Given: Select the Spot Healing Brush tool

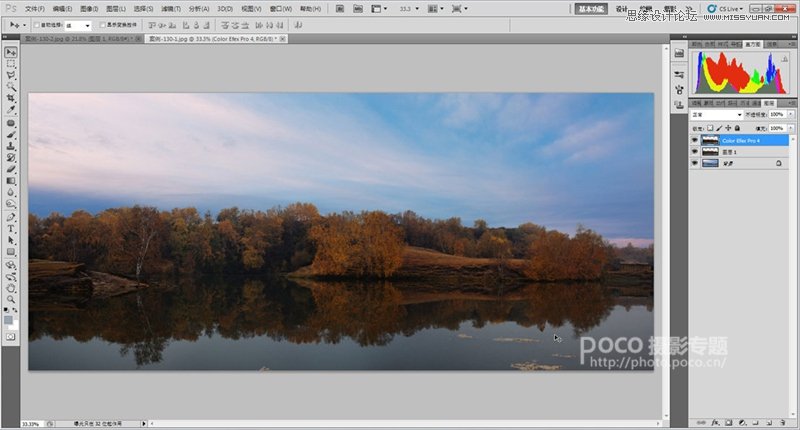Looking at the screenshot, I should pyautogui.click(x=11, y=123).
